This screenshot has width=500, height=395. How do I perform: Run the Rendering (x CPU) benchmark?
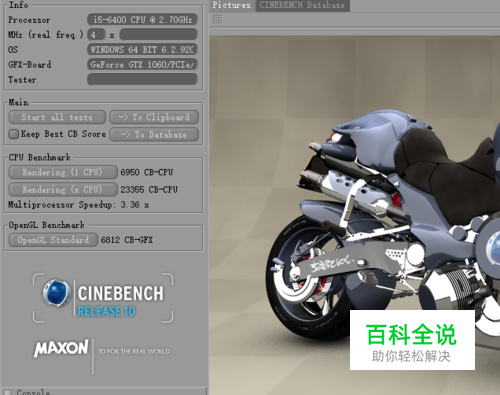click(63, 190)
